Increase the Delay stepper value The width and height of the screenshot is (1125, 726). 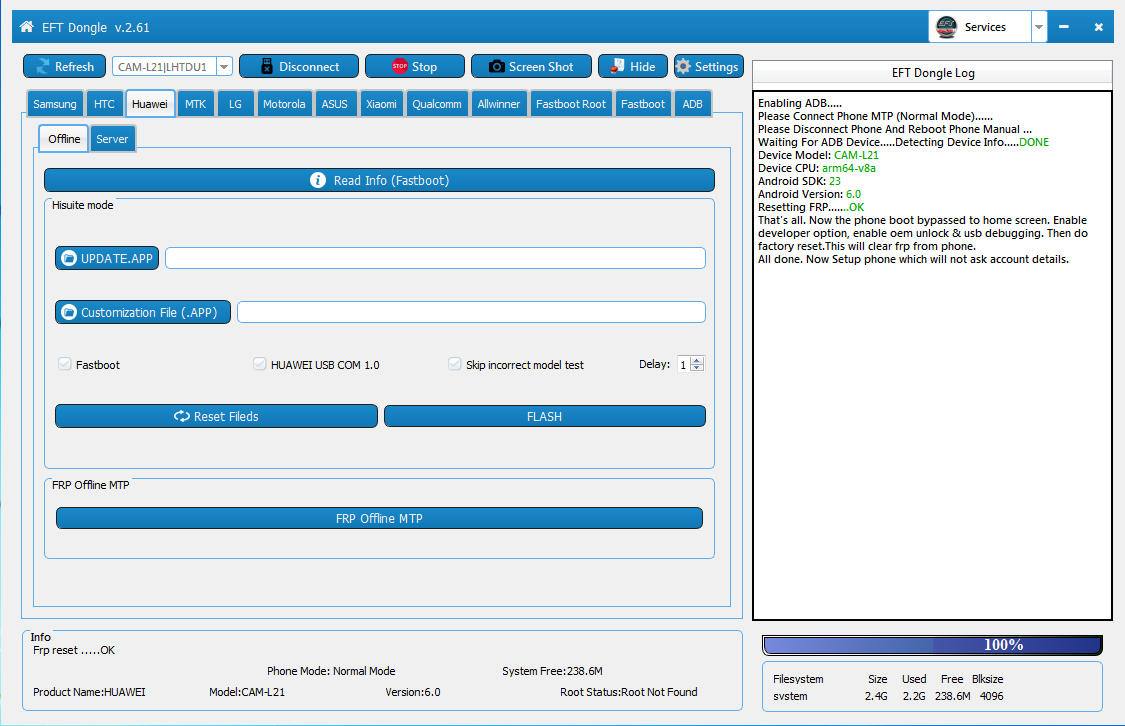[697, 360]
